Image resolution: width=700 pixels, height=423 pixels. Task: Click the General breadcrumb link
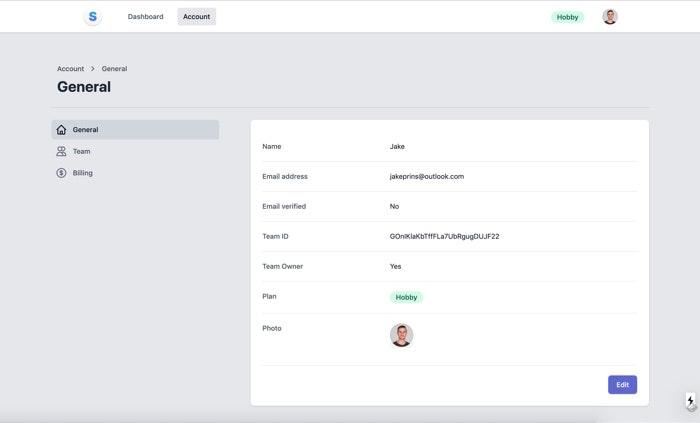point(114,69)
